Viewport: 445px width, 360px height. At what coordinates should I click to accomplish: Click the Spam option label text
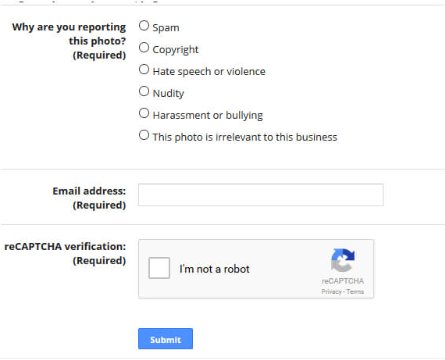click(x=166, y=28)
